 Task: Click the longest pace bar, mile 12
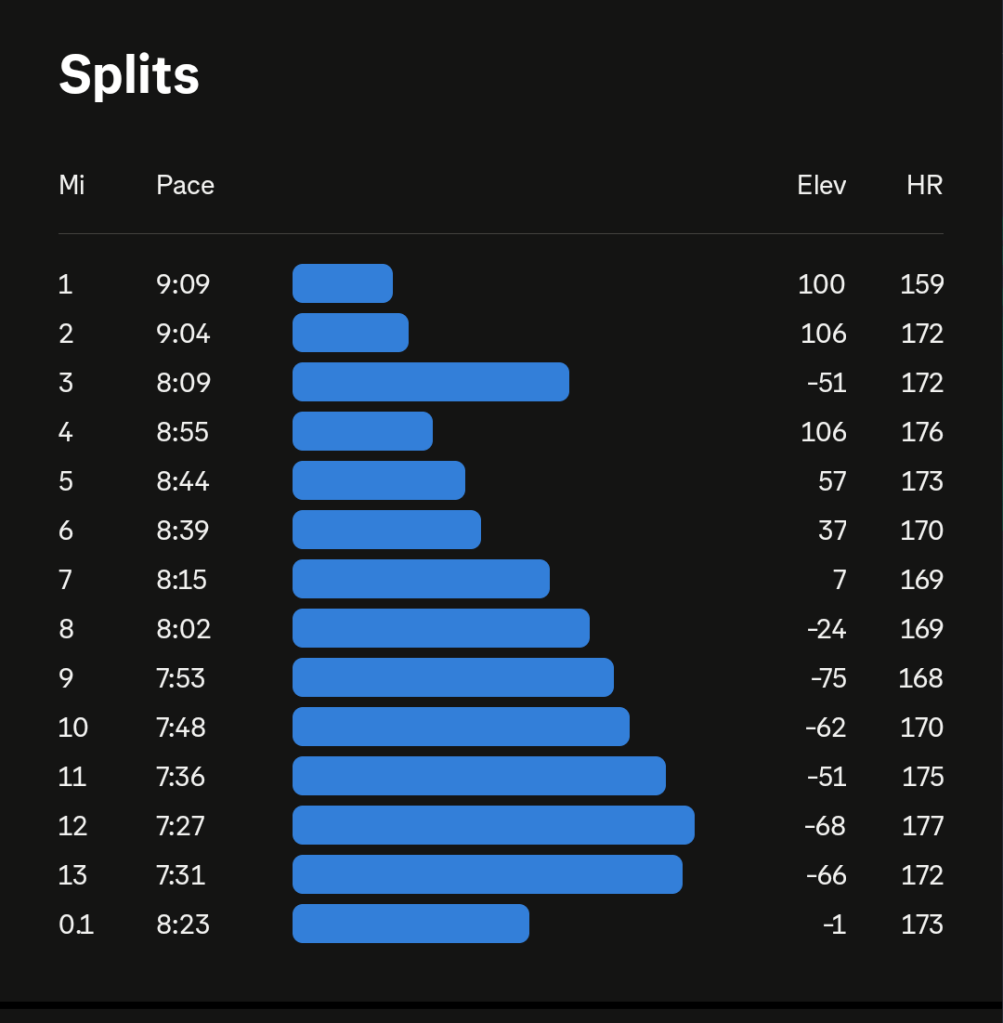(493, 825)
